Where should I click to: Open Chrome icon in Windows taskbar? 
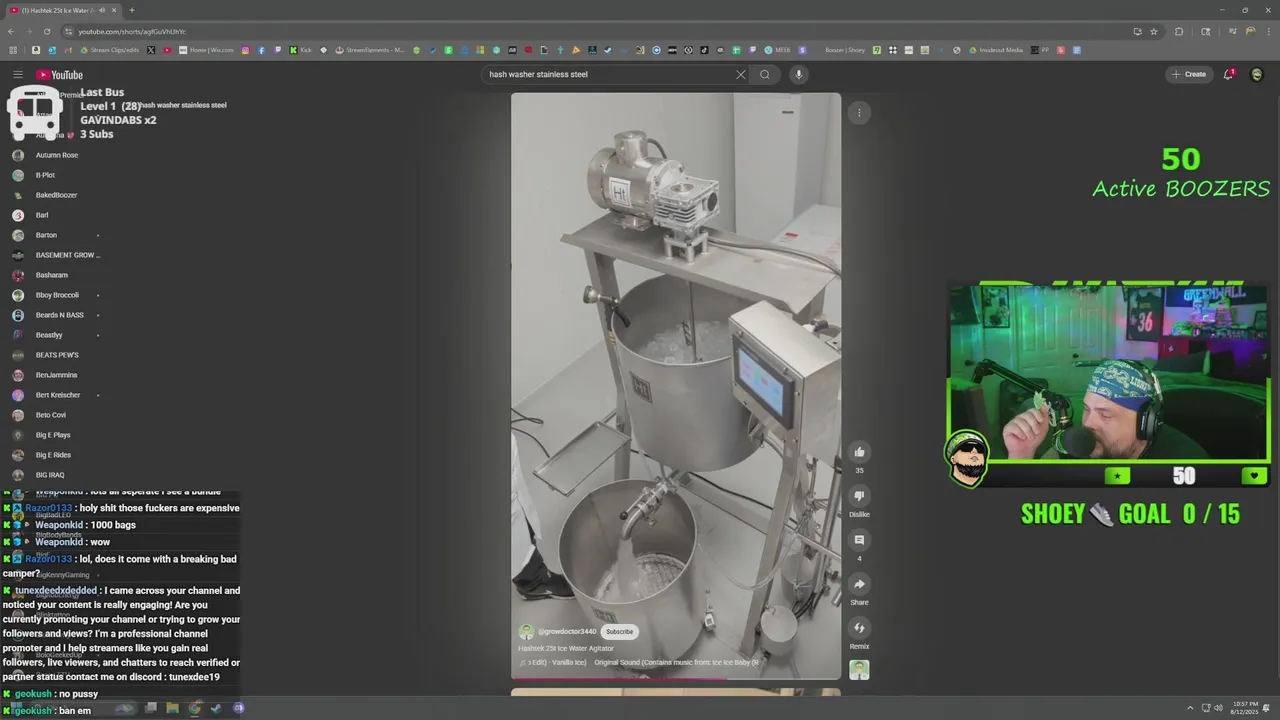194,708
